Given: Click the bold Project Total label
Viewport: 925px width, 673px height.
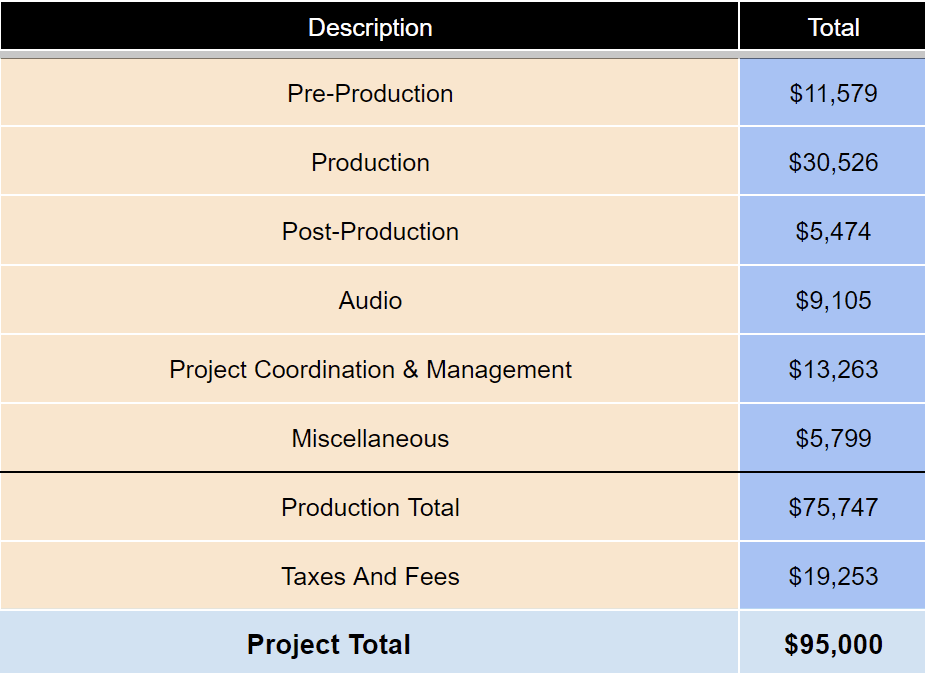Looking at the screenshot, I should tap(329, 645).
